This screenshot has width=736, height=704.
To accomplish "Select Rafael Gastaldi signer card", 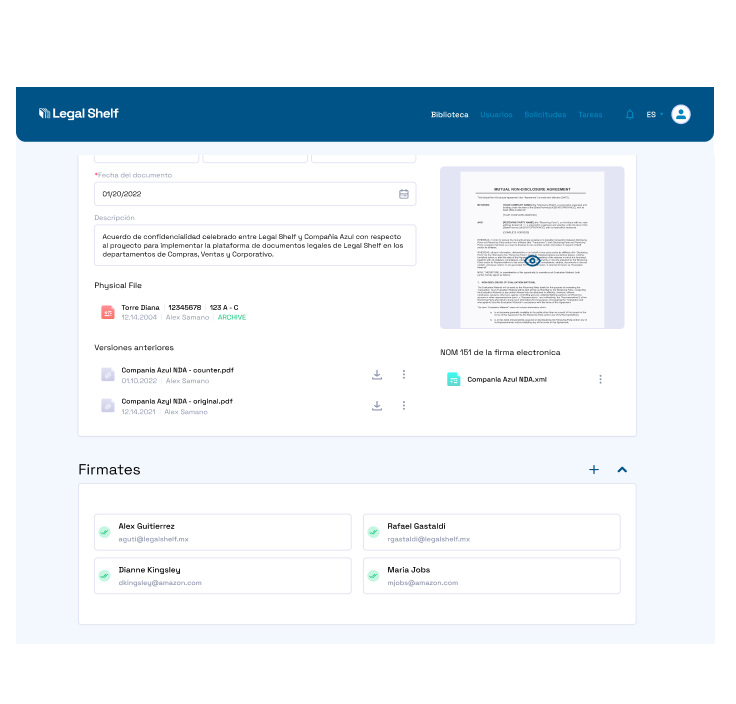I will click(491, 532).
